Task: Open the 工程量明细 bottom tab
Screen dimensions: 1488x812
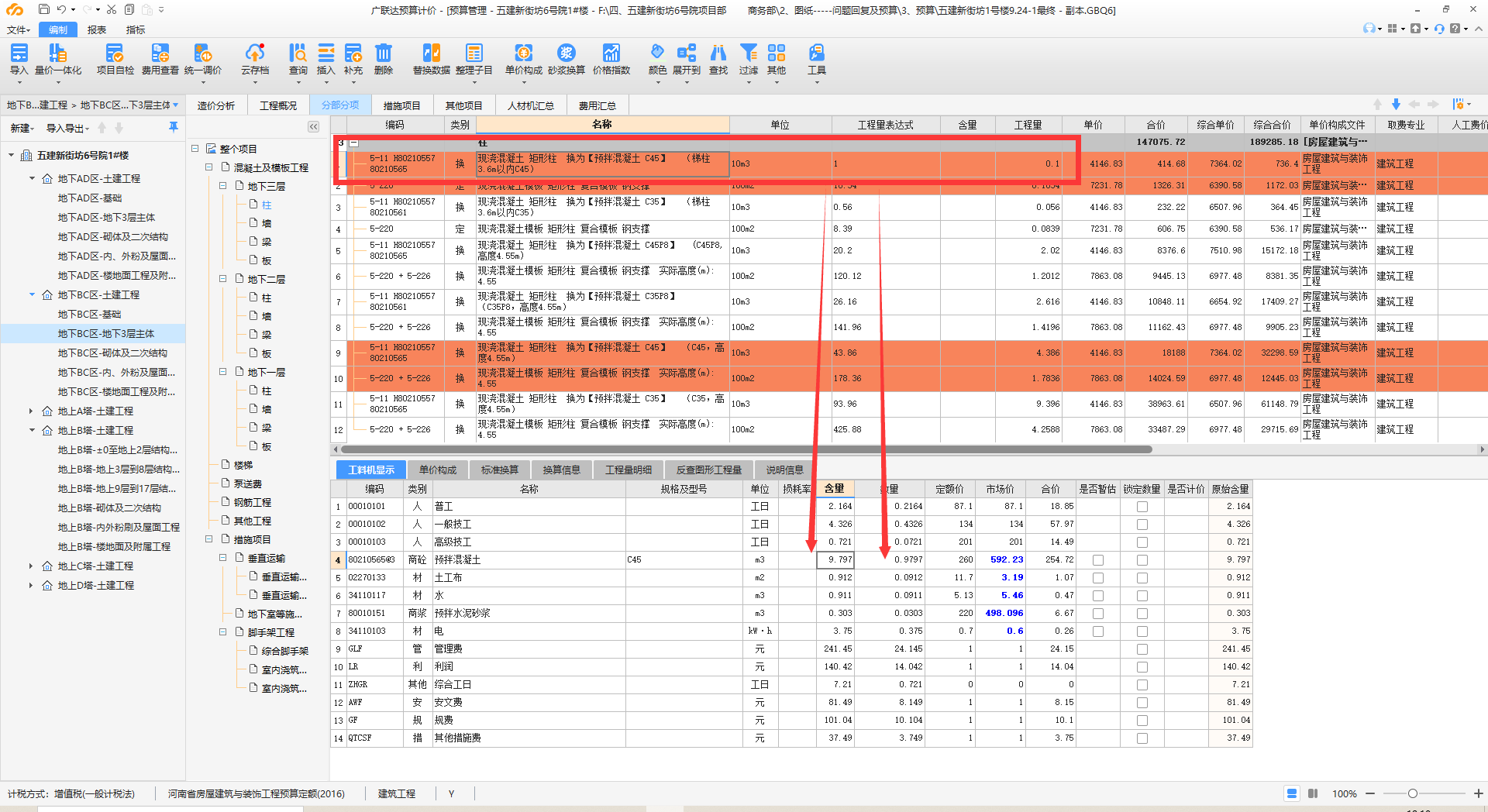Action: click(x=629, y=470)
